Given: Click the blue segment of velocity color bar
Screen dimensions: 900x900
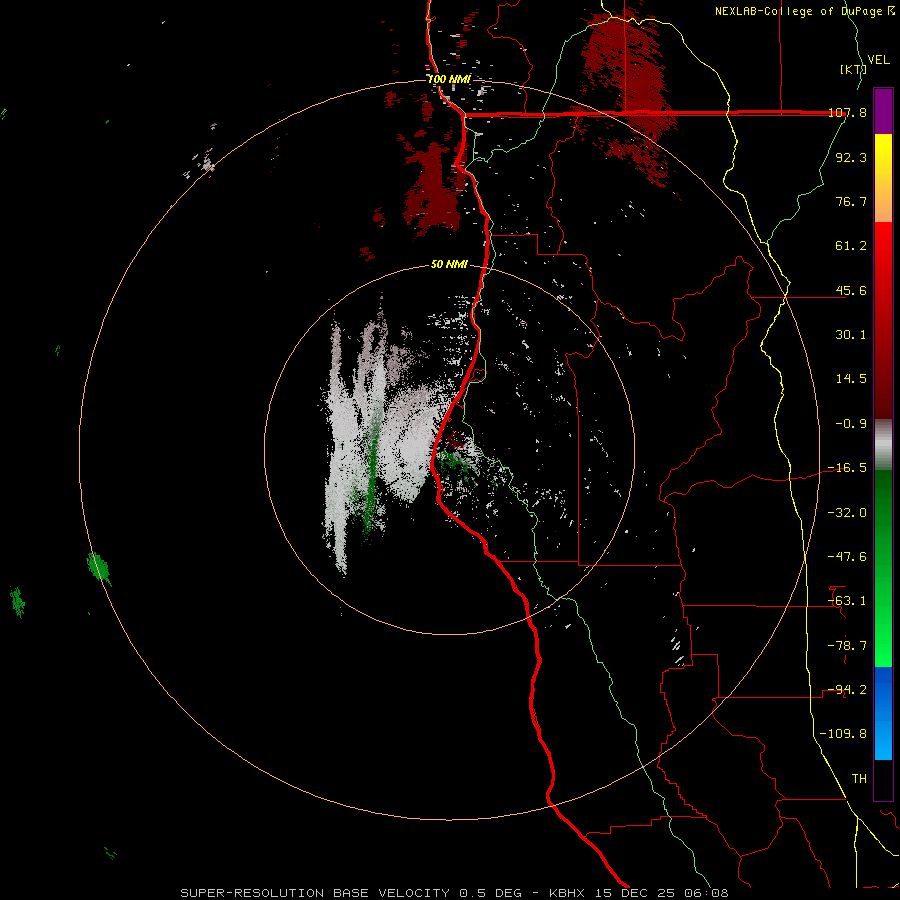Looking at the screenshot, I should click(x=883, y=713).
